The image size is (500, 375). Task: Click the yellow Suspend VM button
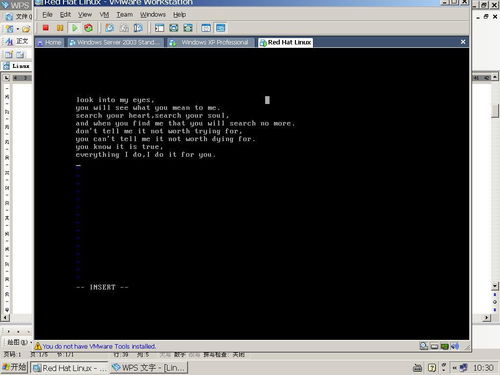click(x=60, y=28)
